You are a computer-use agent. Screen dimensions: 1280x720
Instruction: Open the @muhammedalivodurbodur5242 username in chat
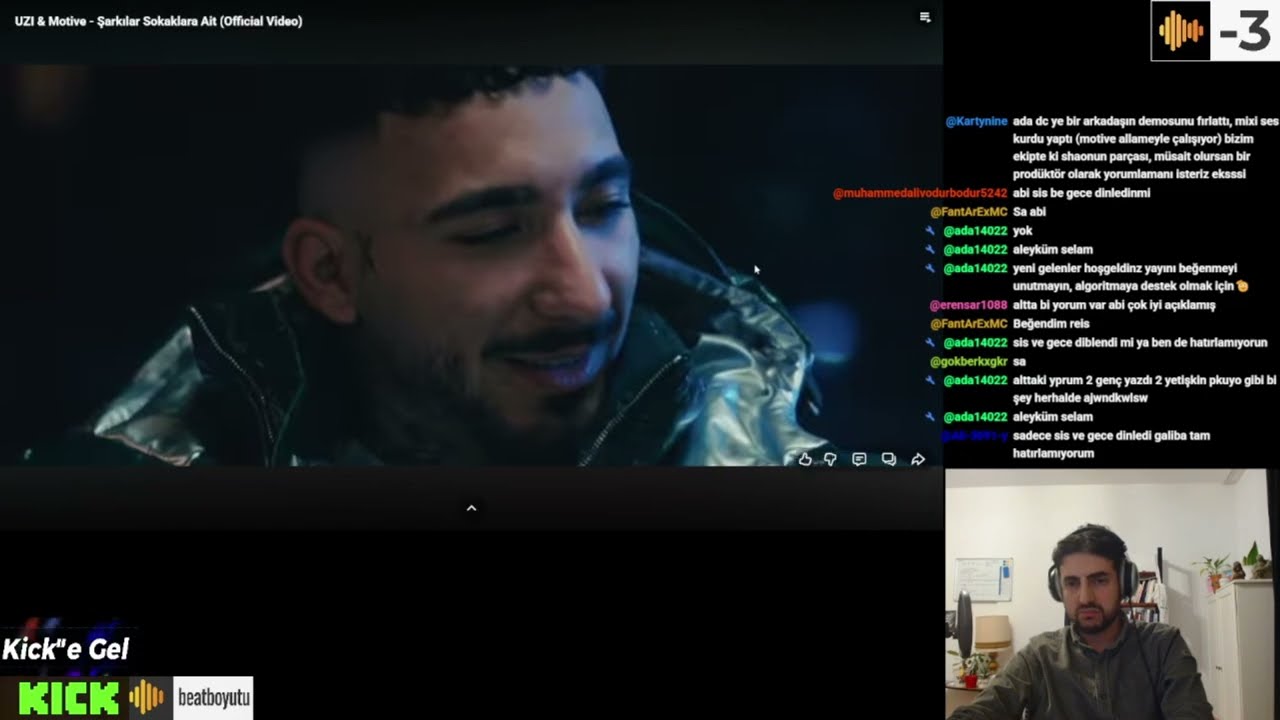pos(919,193)
